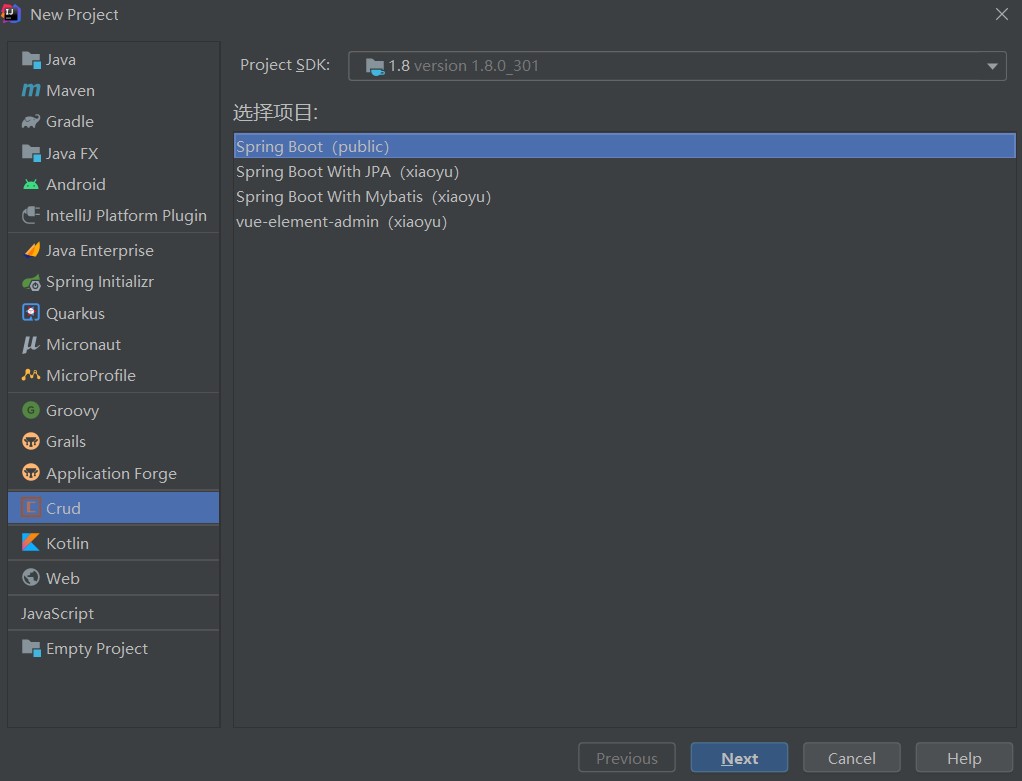
Task: Choose Quarkus from the list
Action: [x=113, y=314]
